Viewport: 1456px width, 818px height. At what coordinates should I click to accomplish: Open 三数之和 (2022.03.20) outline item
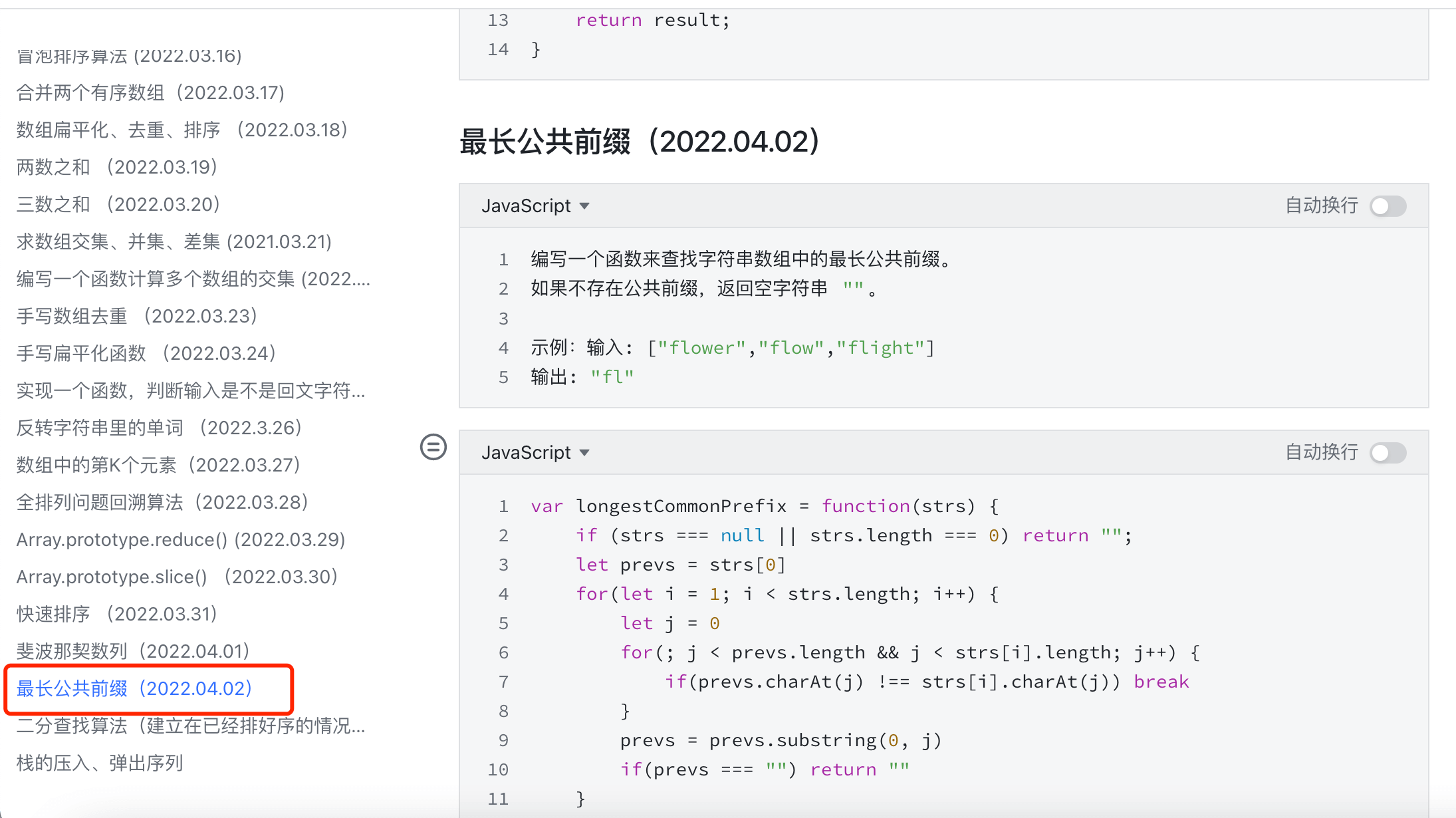coord(118,204)
